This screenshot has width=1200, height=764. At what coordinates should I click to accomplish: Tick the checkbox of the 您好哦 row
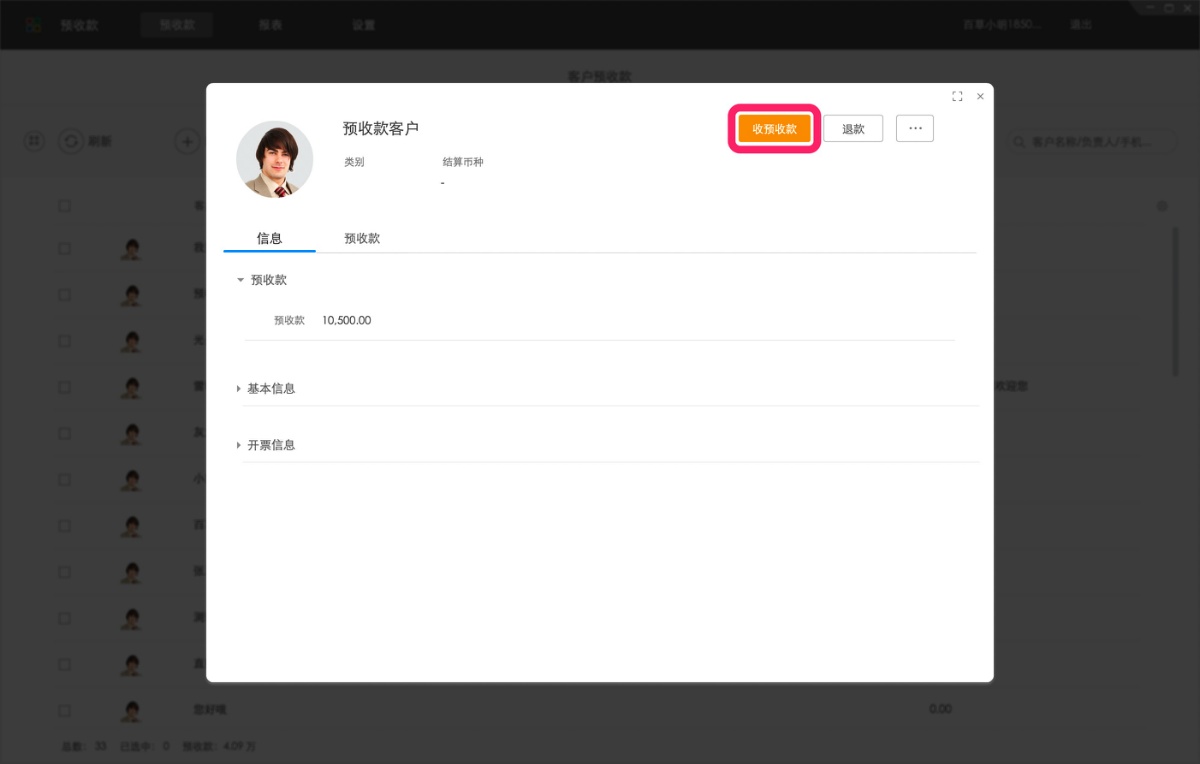64,711
